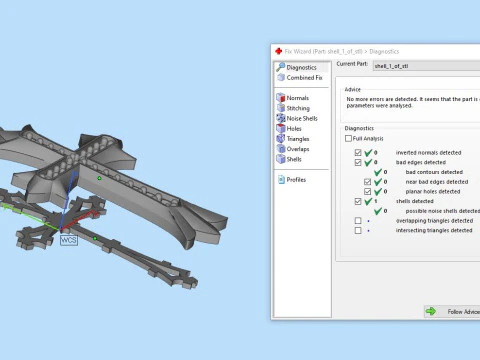Screen dimensions: 480x360
Task: Toggle bad edges detected checkbox
Action: pos(358,162)
